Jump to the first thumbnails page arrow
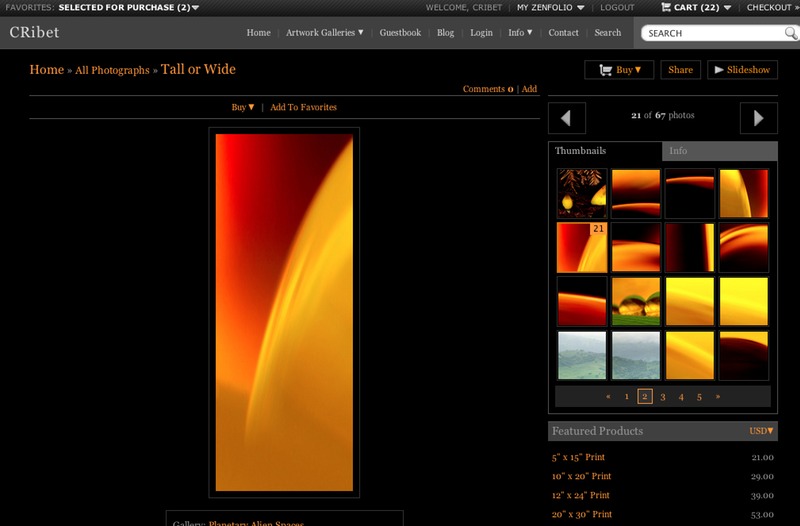This screenshot has width=800, height=526. click(608, 397)
